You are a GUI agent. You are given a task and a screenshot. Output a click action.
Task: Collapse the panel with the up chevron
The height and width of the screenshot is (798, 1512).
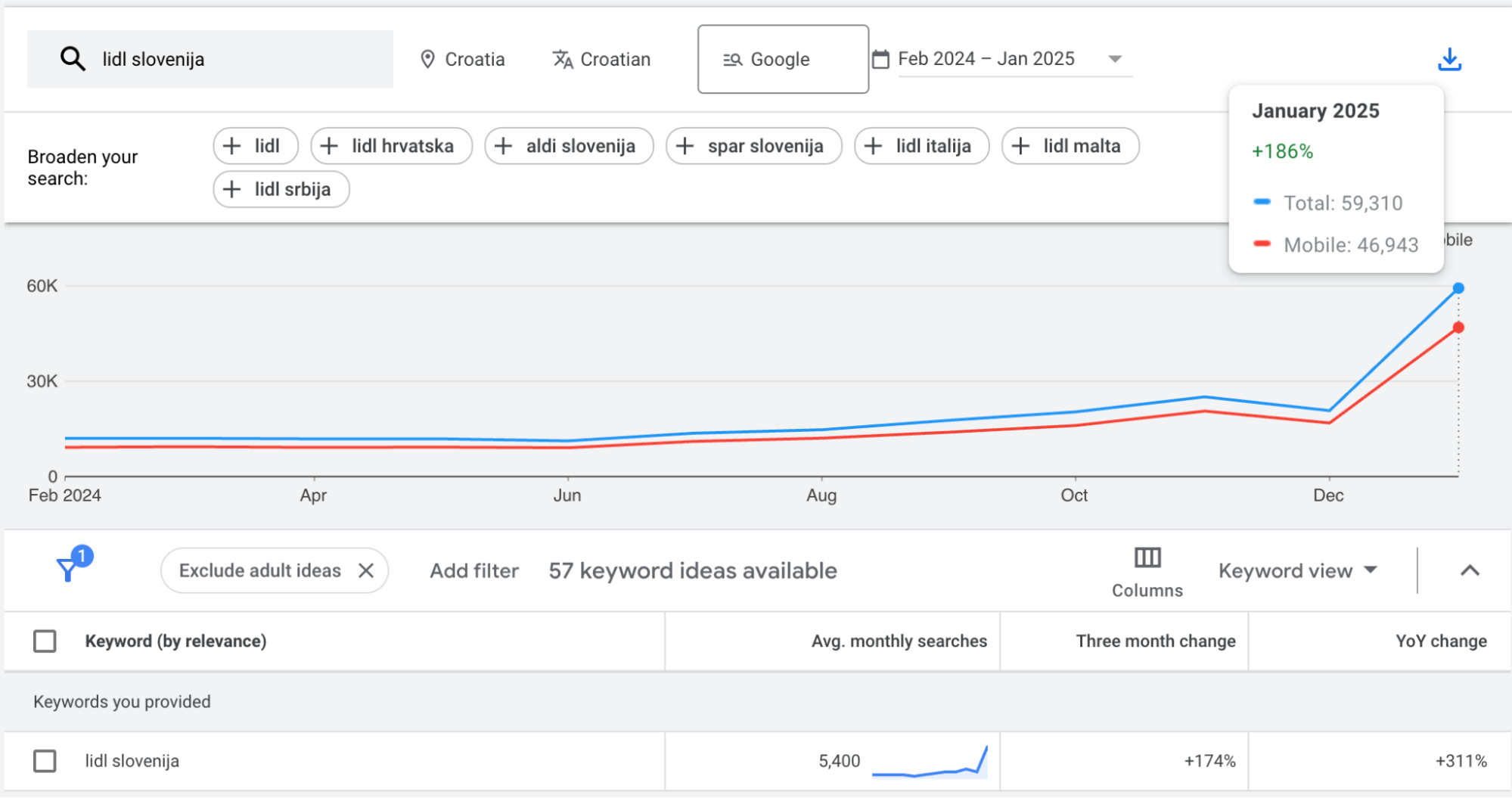coord(1469,570)
